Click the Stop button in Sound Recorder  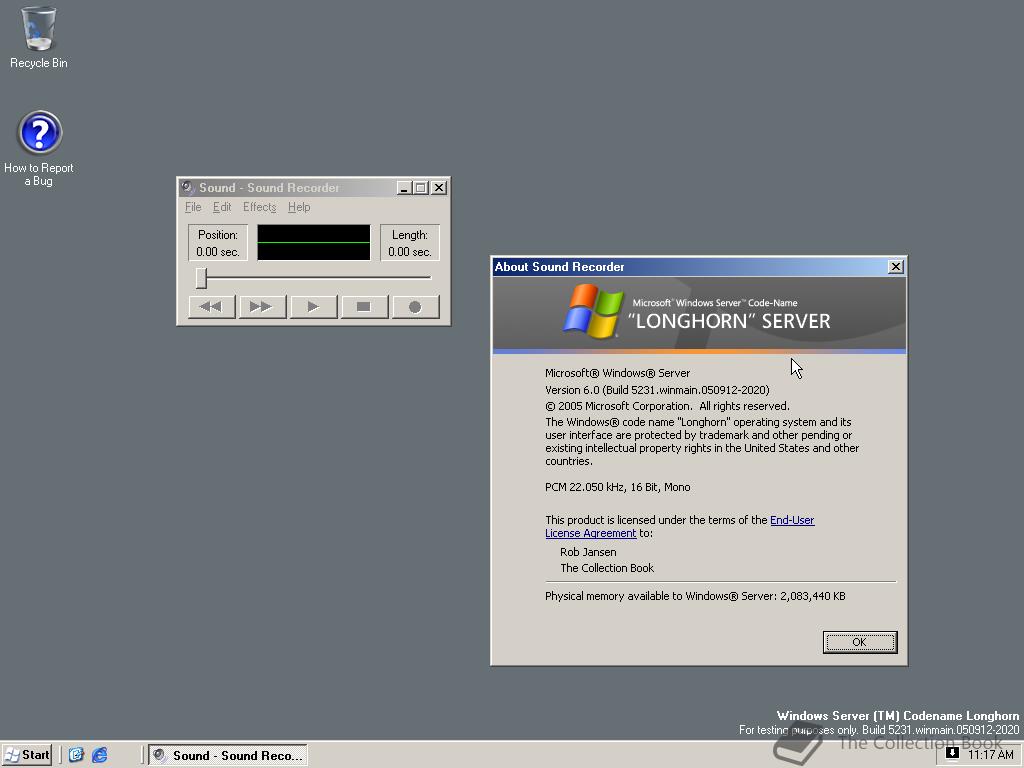[364, 306]
